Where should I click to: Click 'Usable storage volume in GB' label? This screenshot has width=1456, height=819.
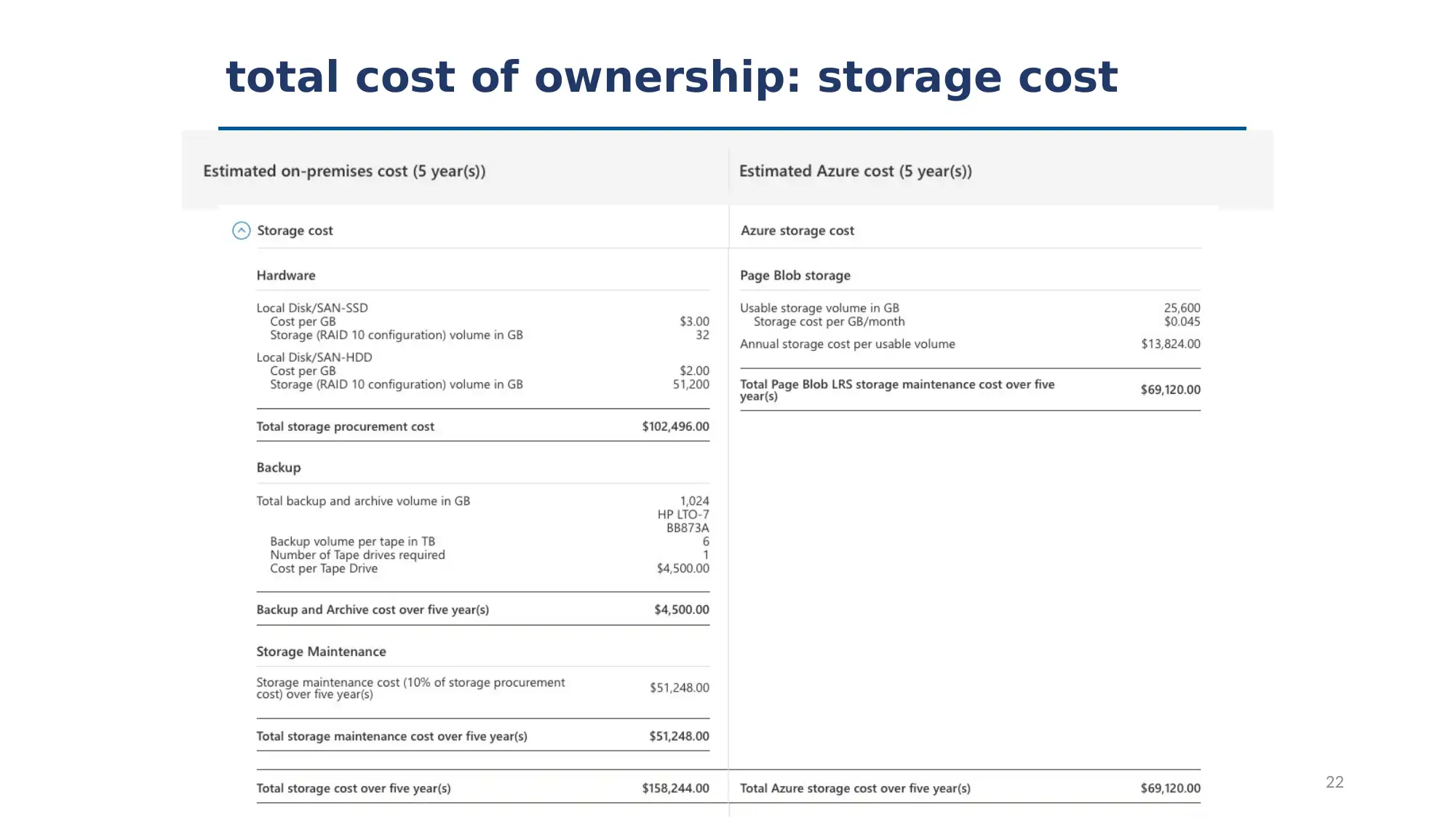point(819,308)
